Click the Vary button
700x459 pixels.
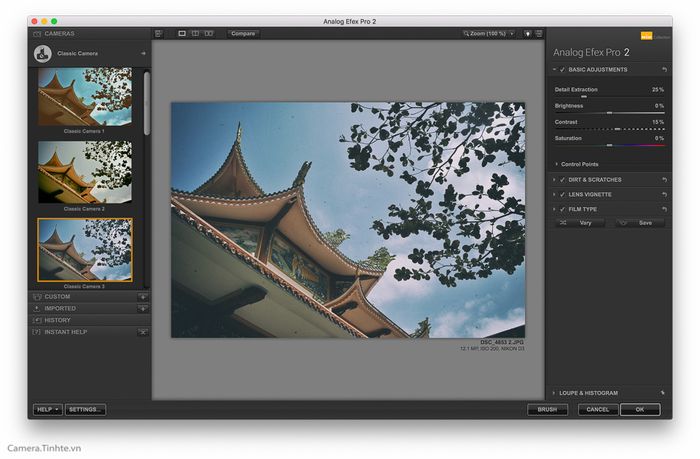pos(580,223)
